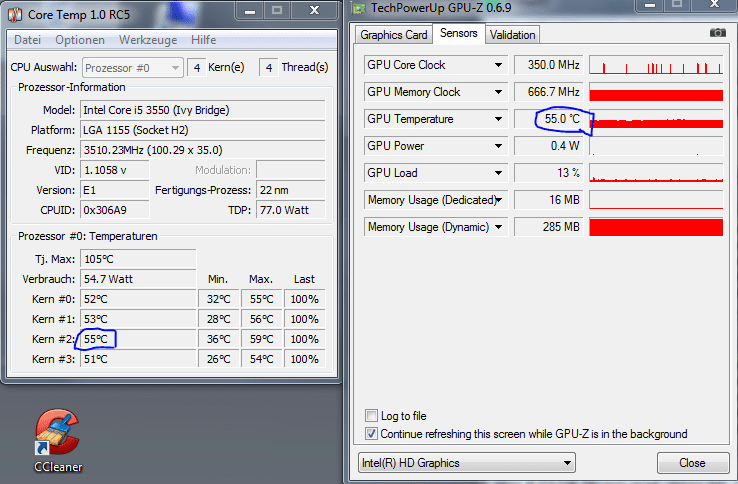This screenshot has height=484, width=738.
Task: Switch to the Graphics Card tab
Action: click(x=393, y=35)
